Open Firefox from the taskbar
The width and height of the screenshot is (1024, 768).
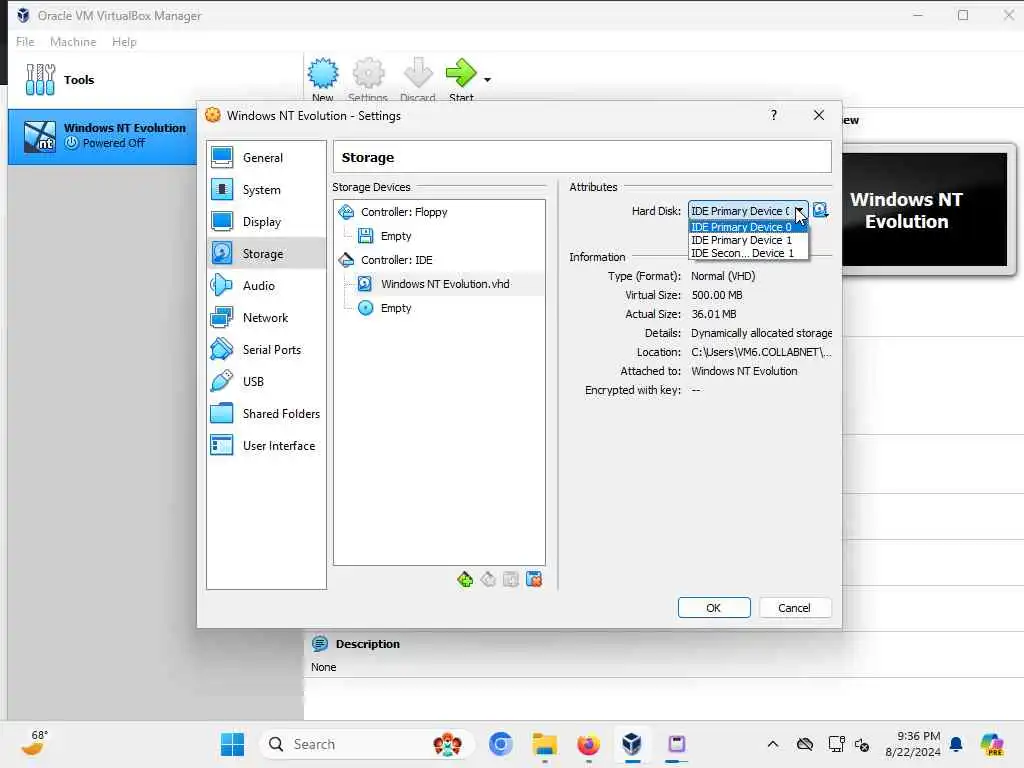588,744
